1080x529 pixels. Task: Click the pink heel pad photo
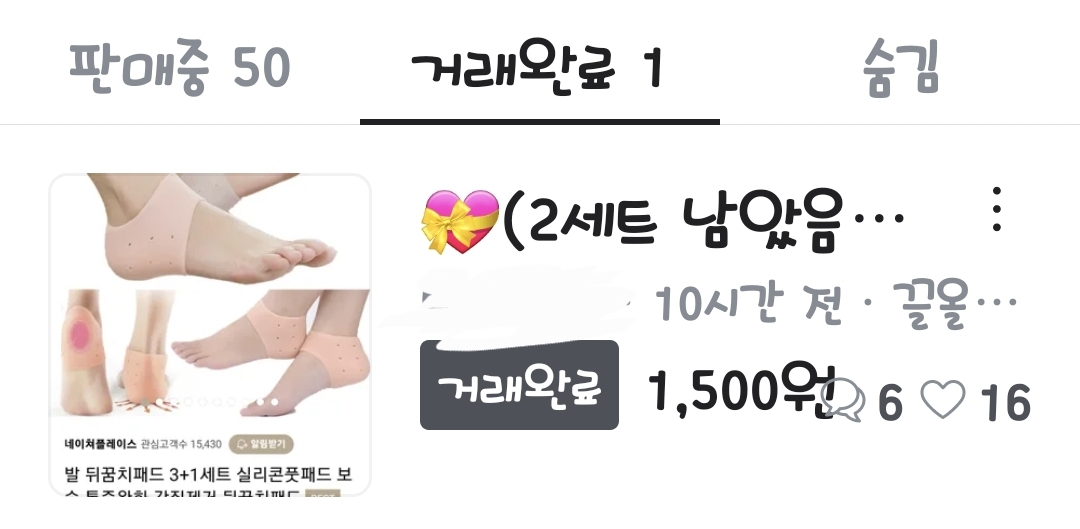pyautogui.click(x=85, y=353)
